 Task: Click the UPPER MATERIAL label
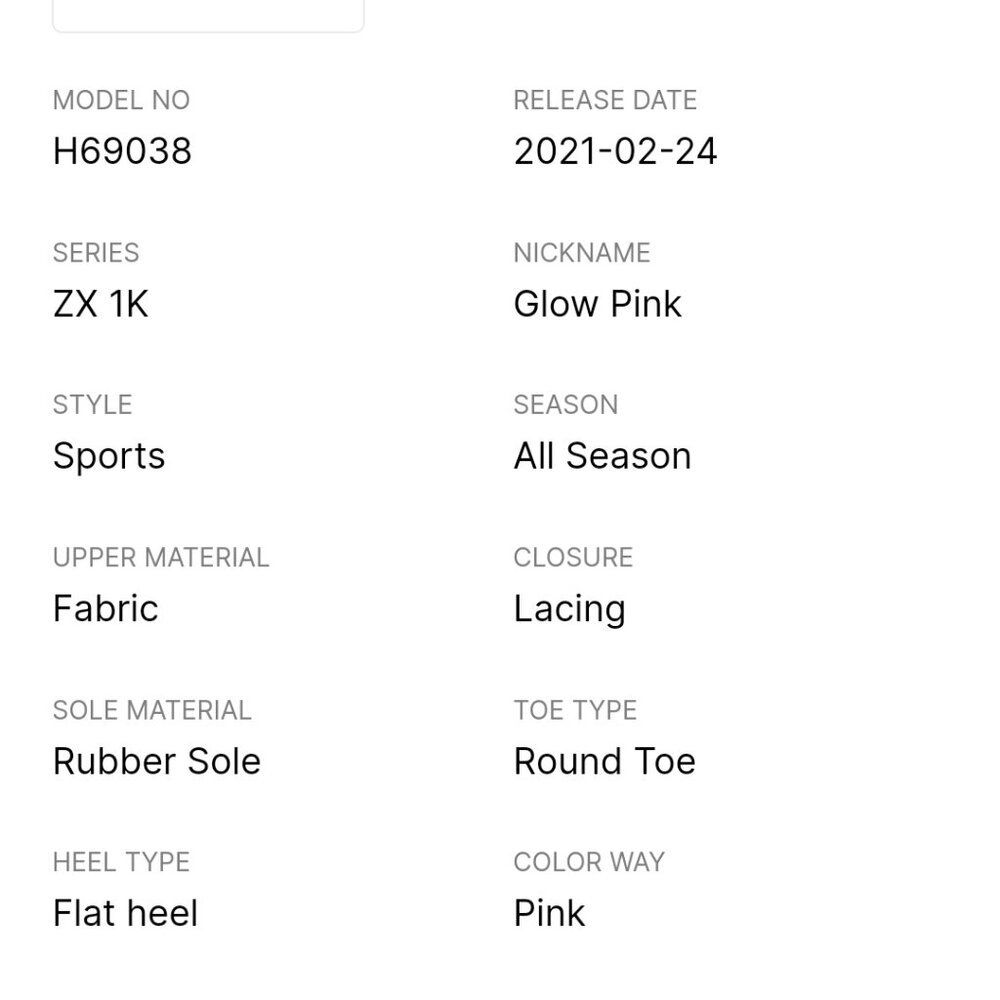pyautogui.click(x=161, y=557)
